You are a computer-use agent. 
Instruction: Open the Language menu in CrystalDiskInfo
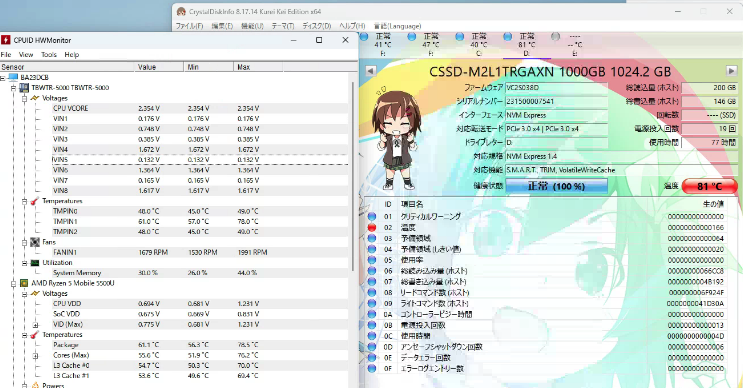(x=397, y=26)
